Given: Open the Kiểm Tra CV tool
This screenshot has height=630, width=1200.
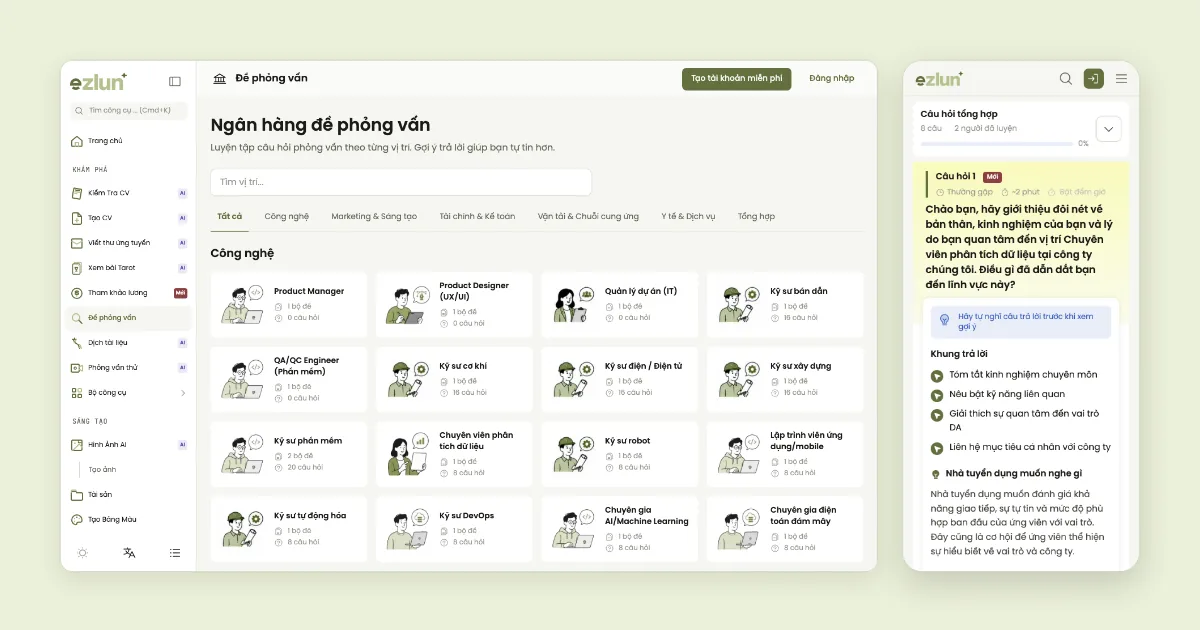Looking at the screenshot, I should pyautogui.click(x=128, y=193).
